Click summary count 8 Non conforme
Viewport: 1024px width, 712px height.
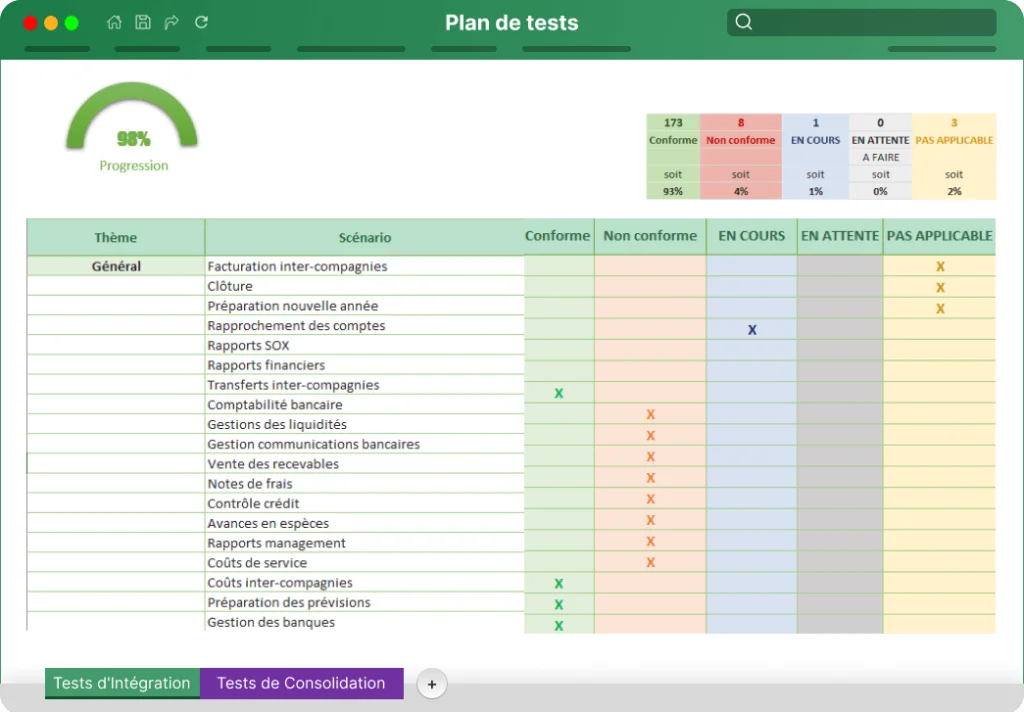point(741,122)
